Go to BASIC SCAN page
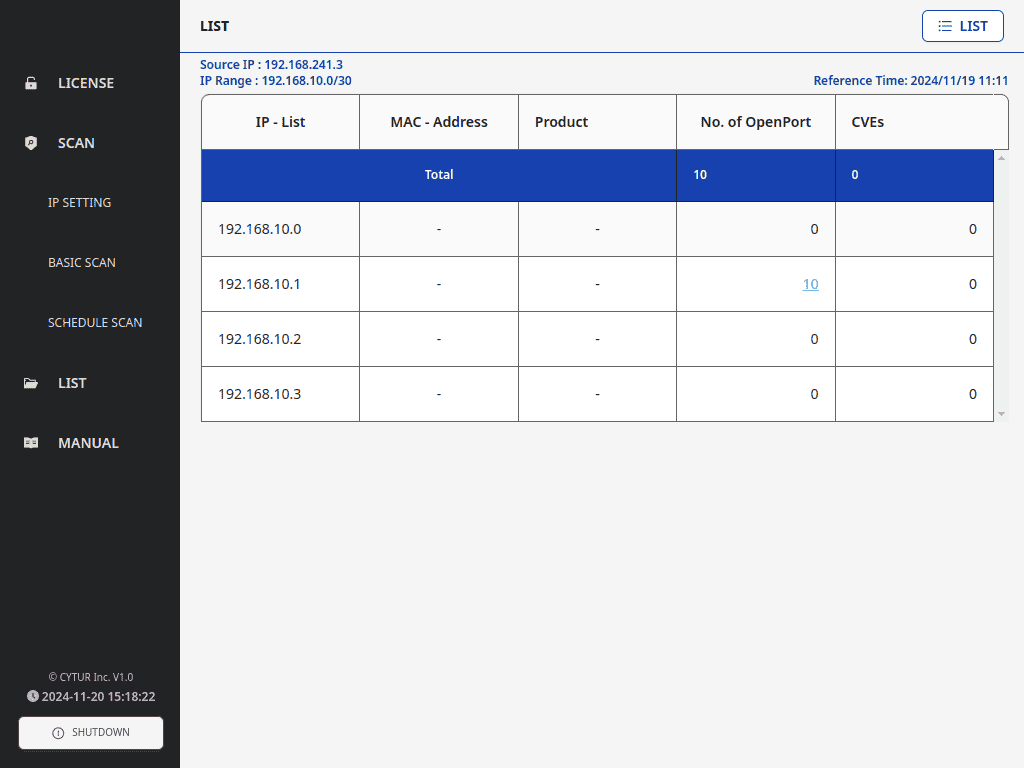 tap(82, 263)
